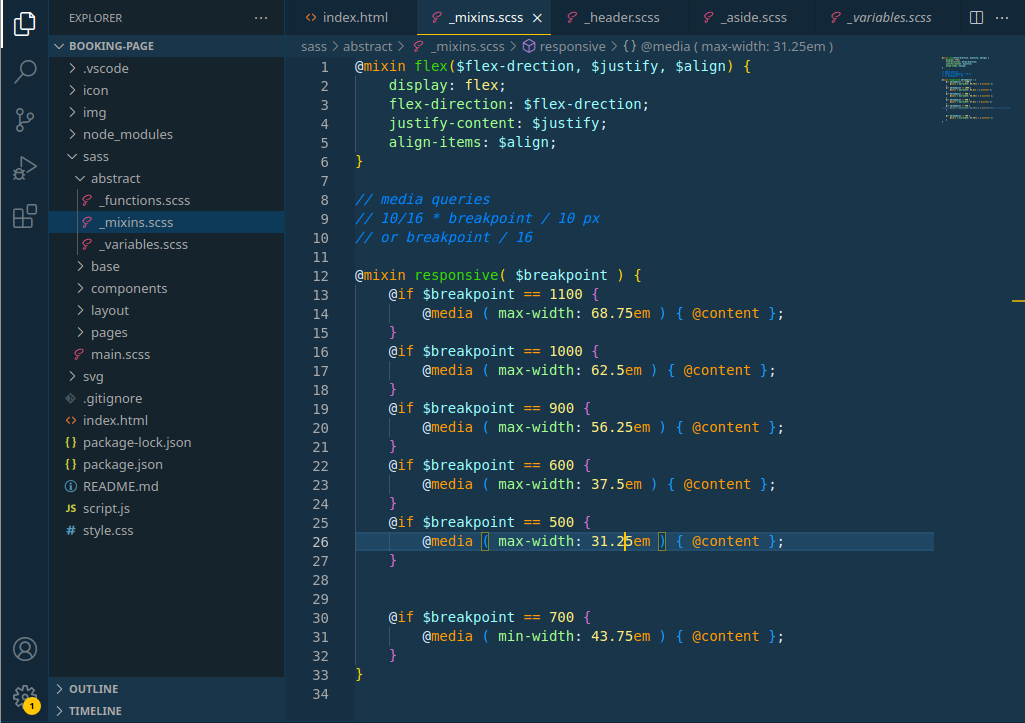1025x723 pixels.
Task: Open the editor More Actions menu
Action: 1001,18
